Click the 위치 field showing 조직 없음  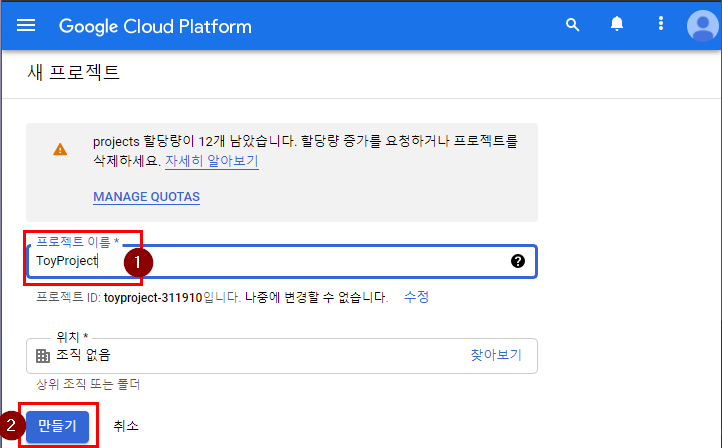282,356
